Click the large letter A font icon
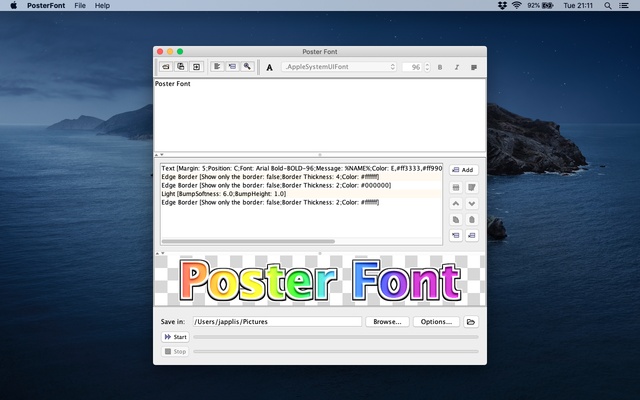This screenshot has width=640, height=400. tap(269, 67)
